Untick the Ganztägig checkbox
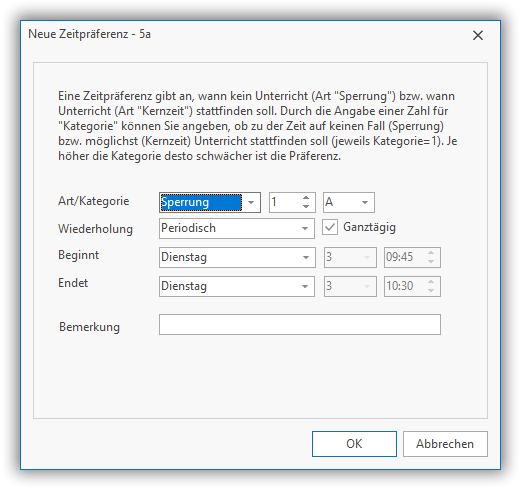 [330, 227]
